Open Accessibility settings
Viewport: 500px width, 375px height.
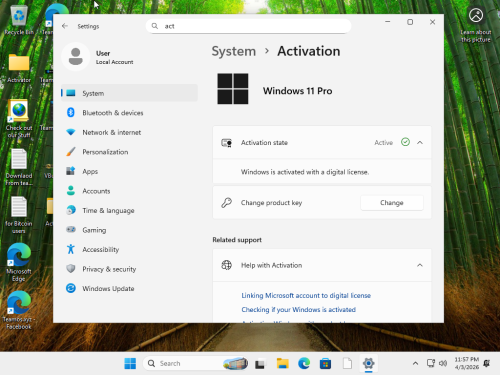[x=129, y=249]
